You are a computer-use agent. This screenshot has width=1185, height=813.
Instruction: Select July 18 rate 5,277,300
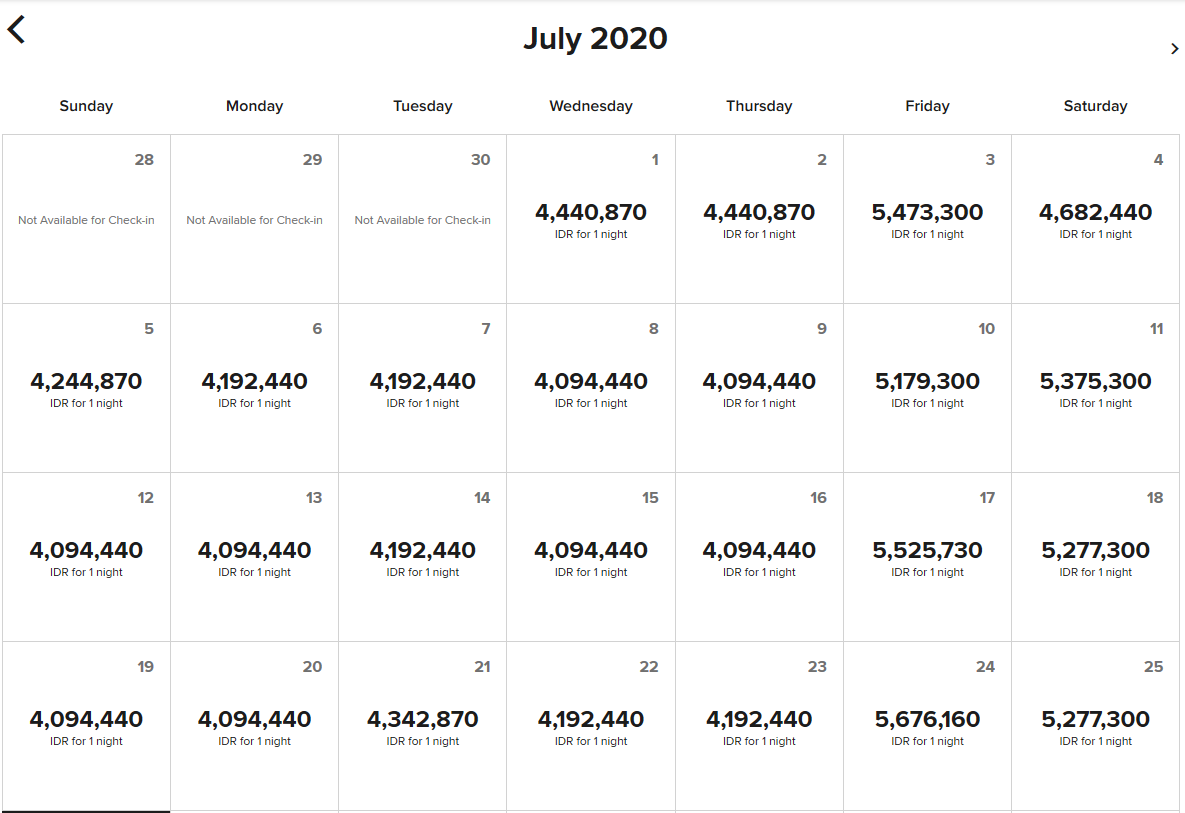pyautogui.click(x=1096, y=558)
